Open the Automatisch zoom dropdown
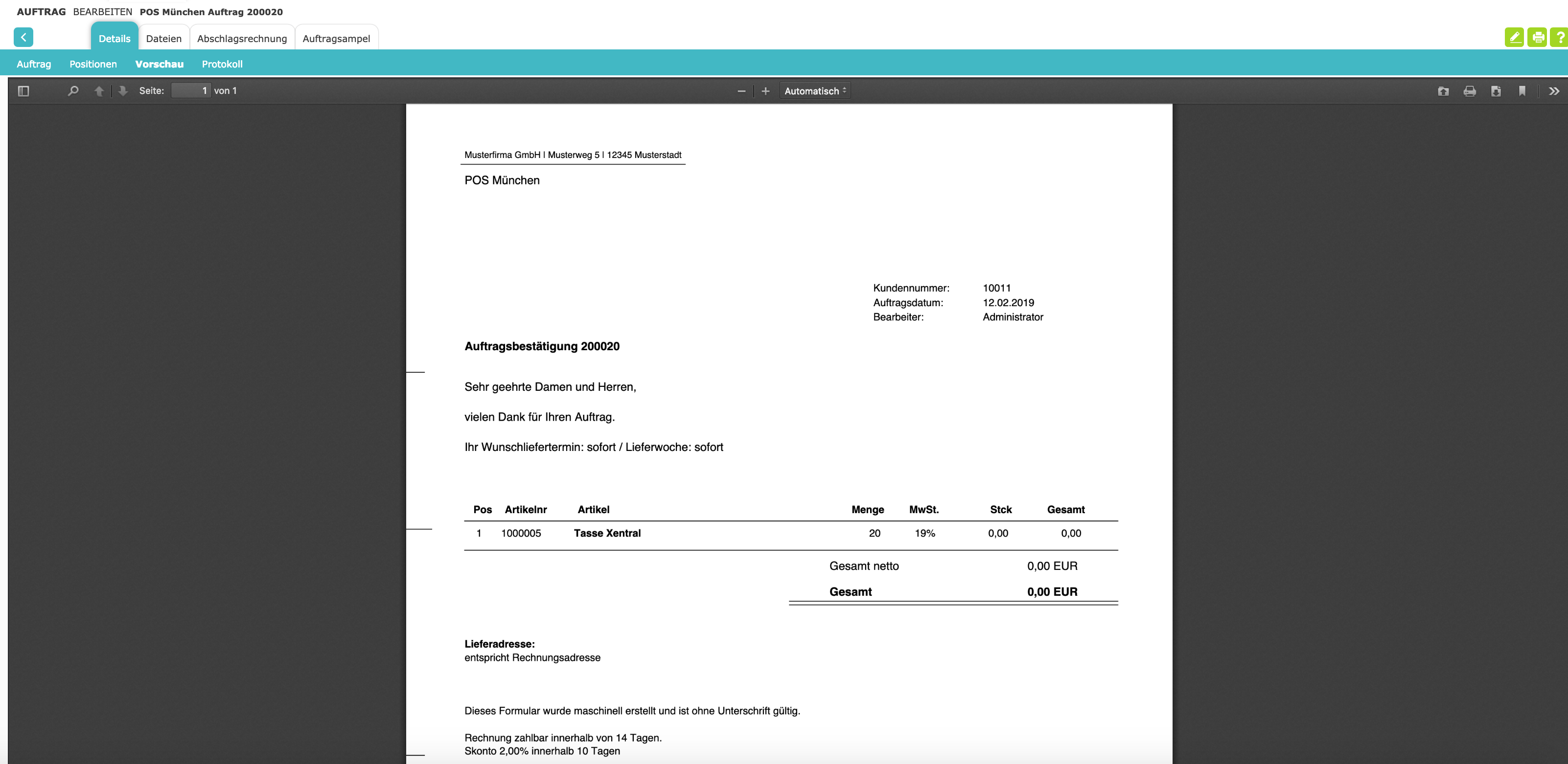This screenshot has height=764, width=1568. coord(814,91)
